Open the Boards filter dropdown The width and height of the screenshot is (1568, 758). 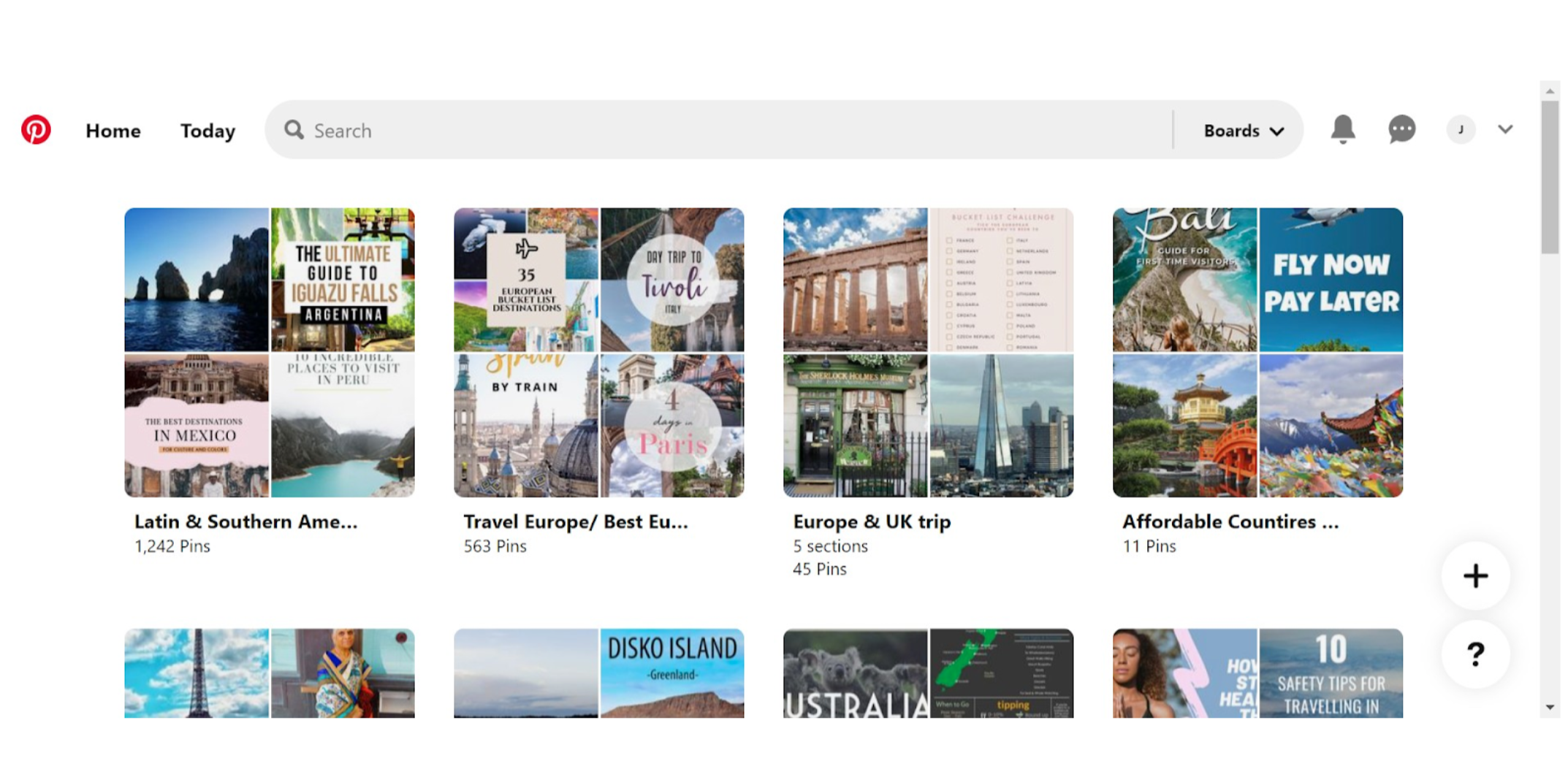coord(1231,130)
